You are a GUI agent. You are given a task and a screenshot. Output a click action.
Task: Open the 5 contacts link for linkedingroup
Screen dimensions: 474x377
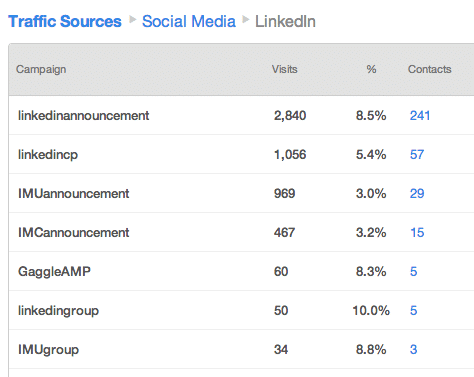(413, 310)
